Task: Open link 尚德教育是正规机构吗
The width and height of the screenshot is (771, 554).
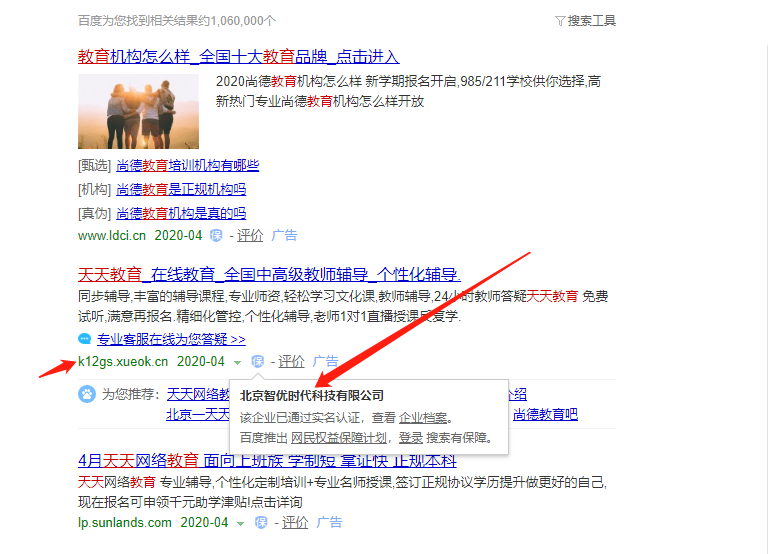Action: point(181,189)
